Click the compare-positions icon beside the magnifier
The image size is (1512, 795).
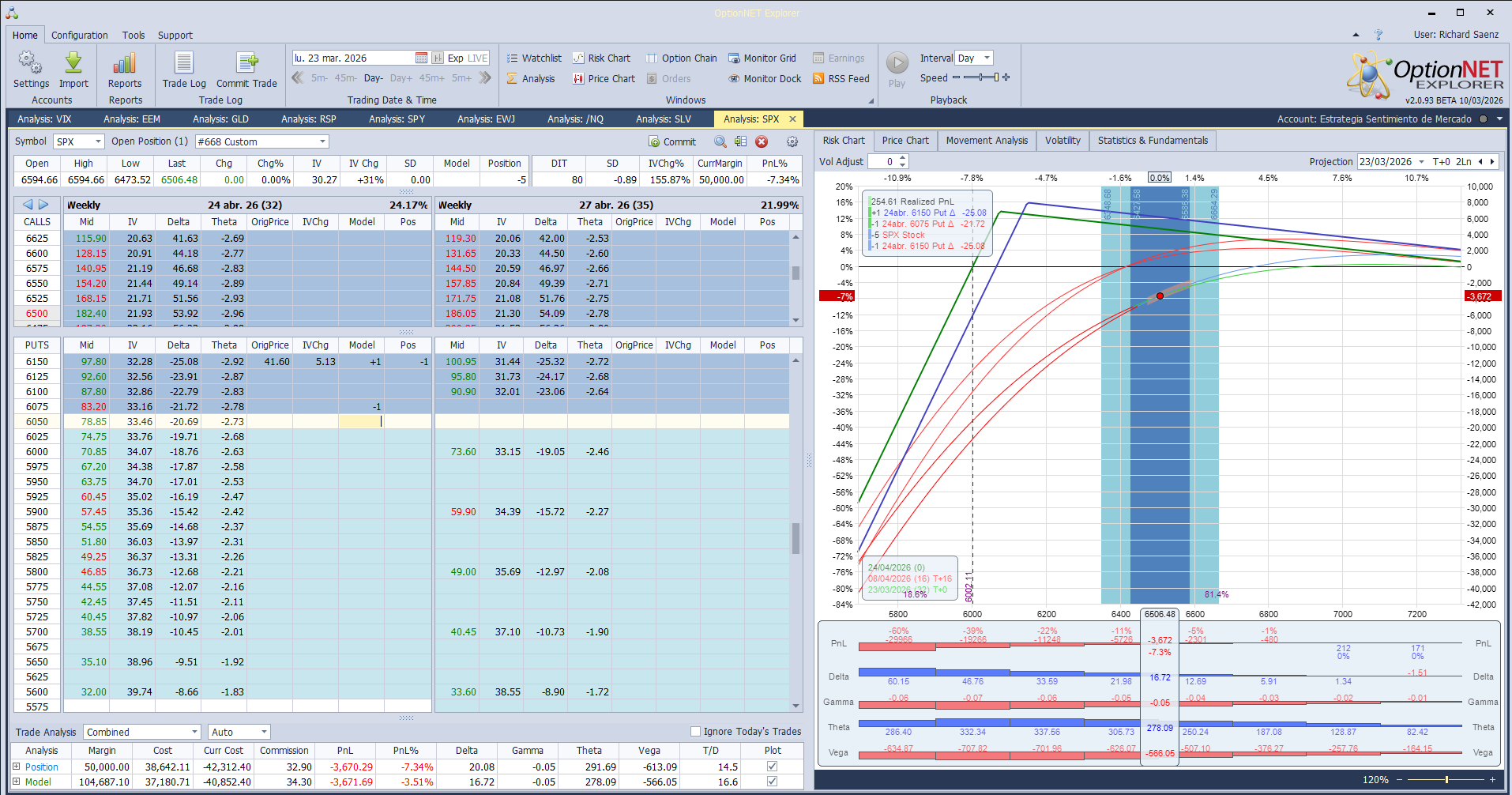740,141
